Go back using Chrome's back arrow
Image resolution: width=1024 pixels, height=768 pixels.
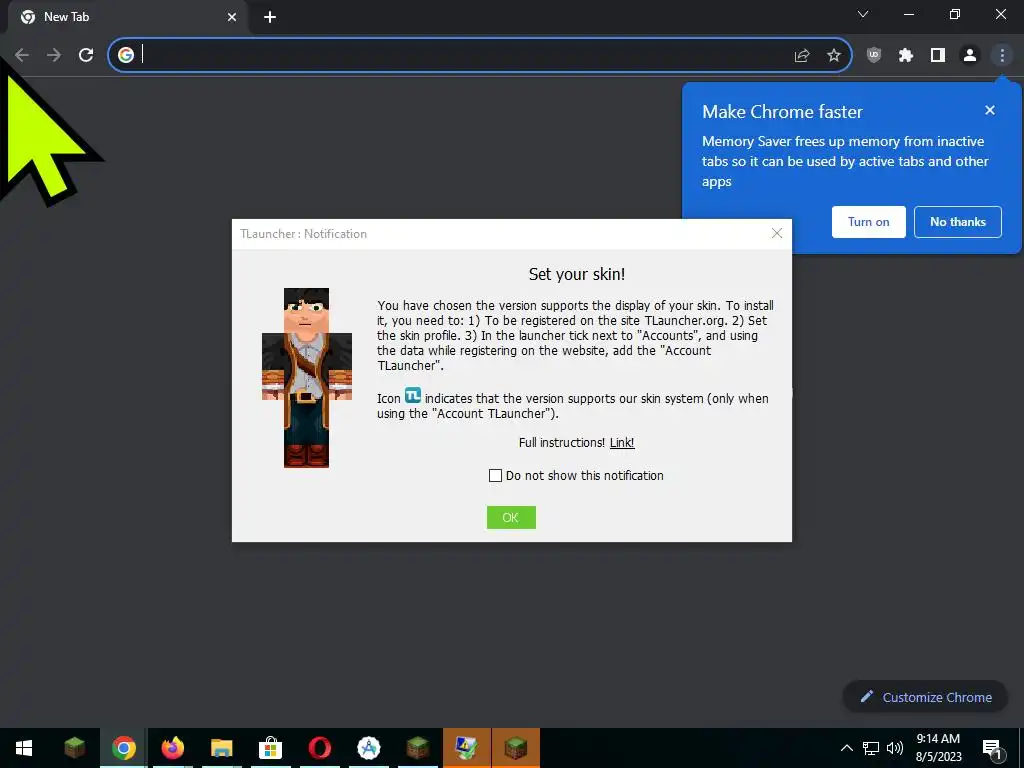[22, 55]
